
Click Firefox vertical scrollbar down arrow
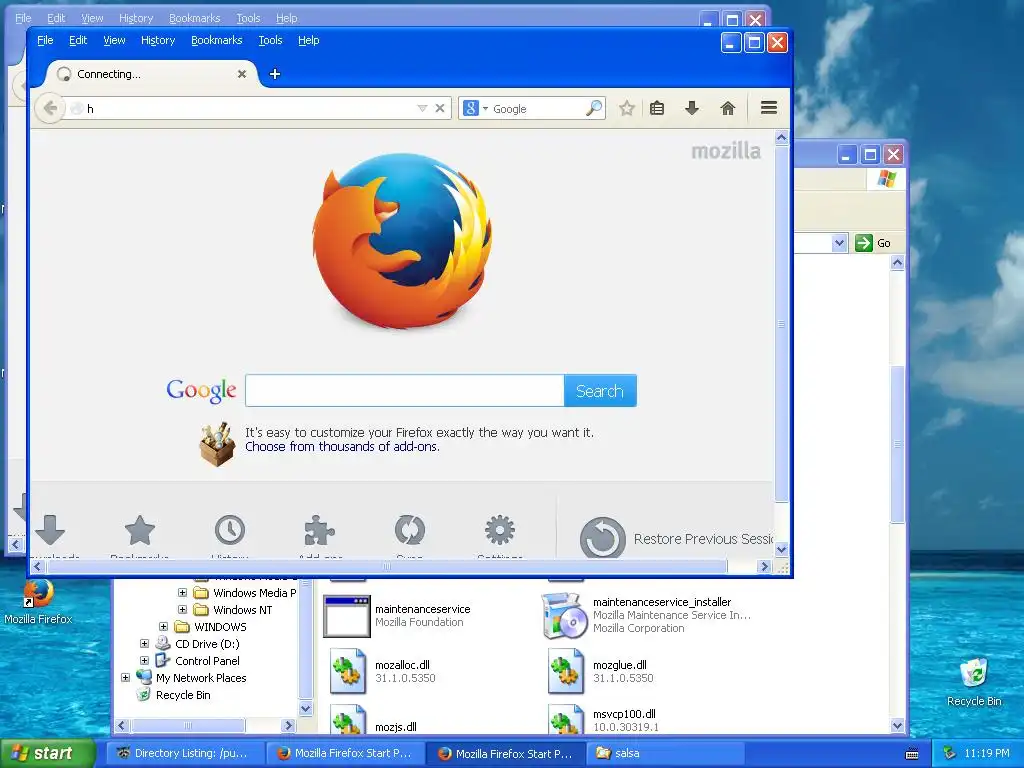click(x=782, y=549)
